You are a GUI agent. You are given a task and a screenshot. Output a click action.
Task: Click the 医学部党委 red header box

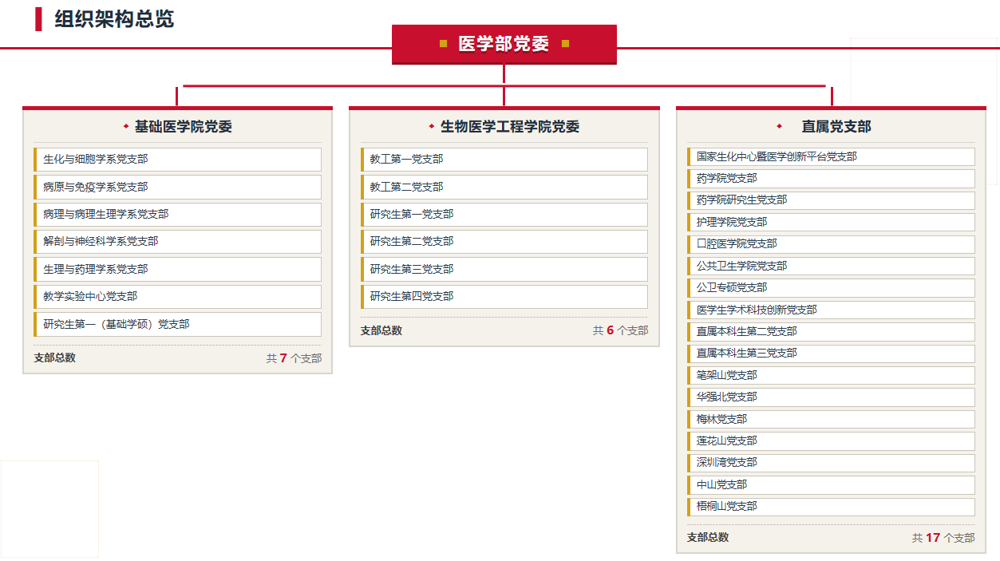(x=504, y=44)
